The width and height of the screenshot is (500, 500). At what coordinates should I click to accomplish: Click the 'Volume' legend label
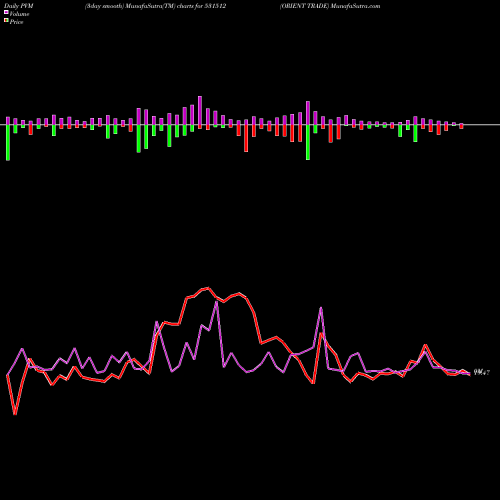(19, 14)
